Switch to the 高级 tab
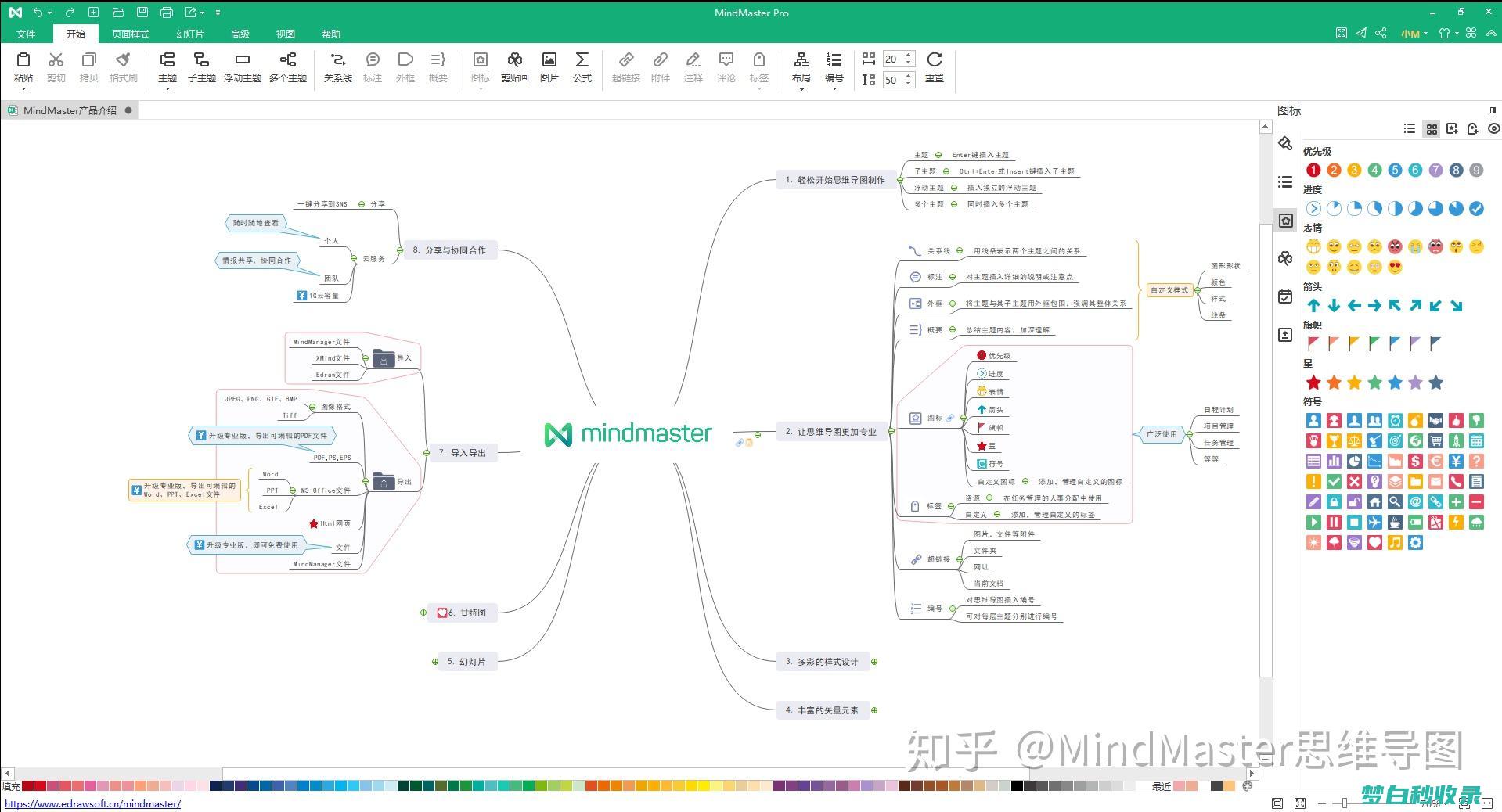Screen dimensions: 1502x812 coord(240,34)
